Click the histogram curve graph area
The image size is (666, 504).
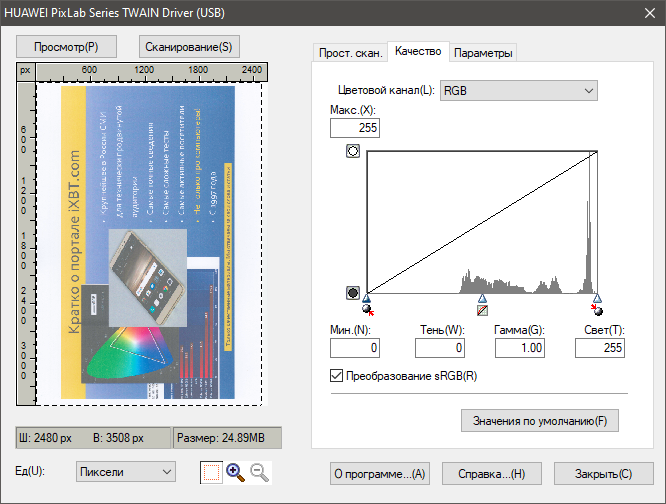tap(482, 222)
